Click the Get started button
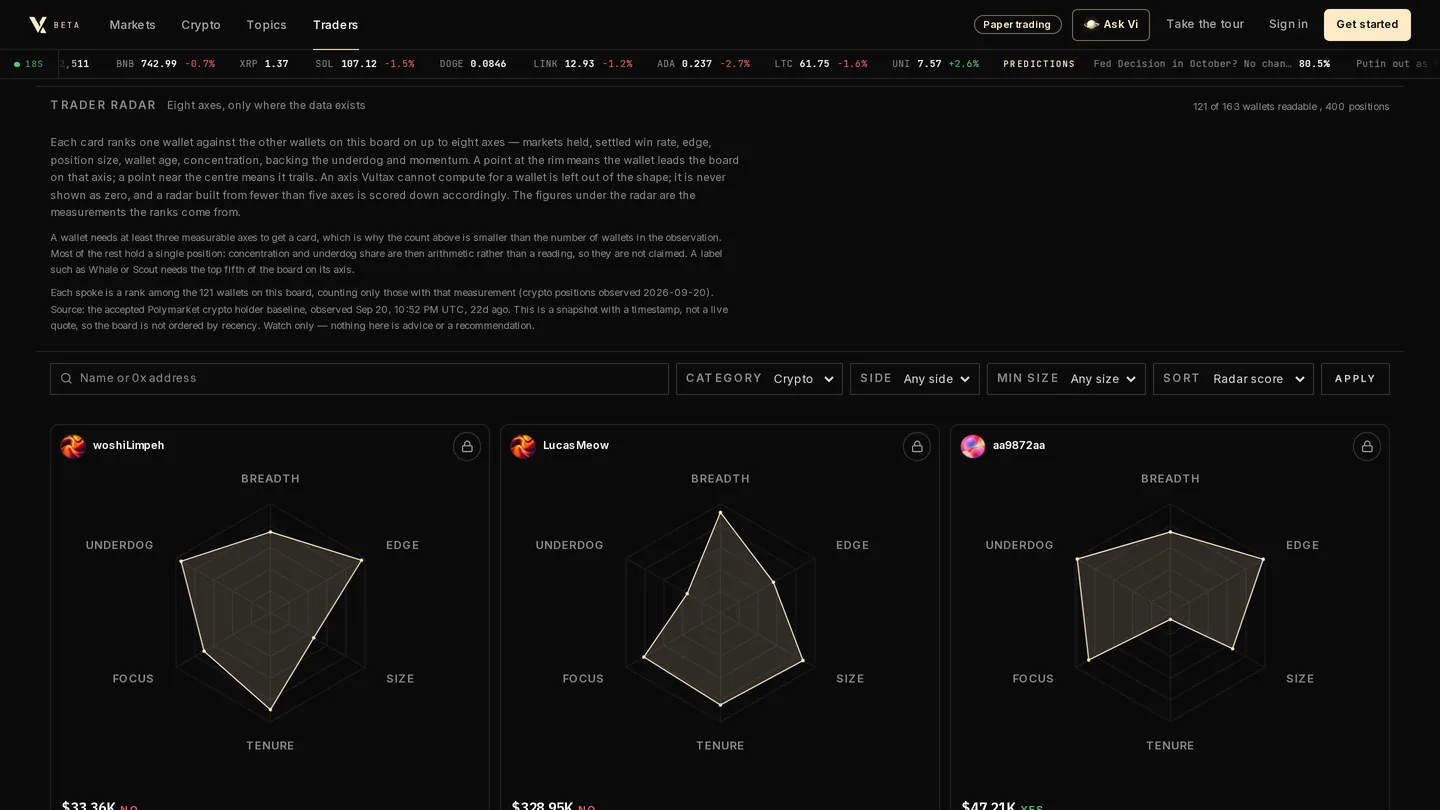This screenshot has height=810, width=1440. click(x=1367, y=25)
